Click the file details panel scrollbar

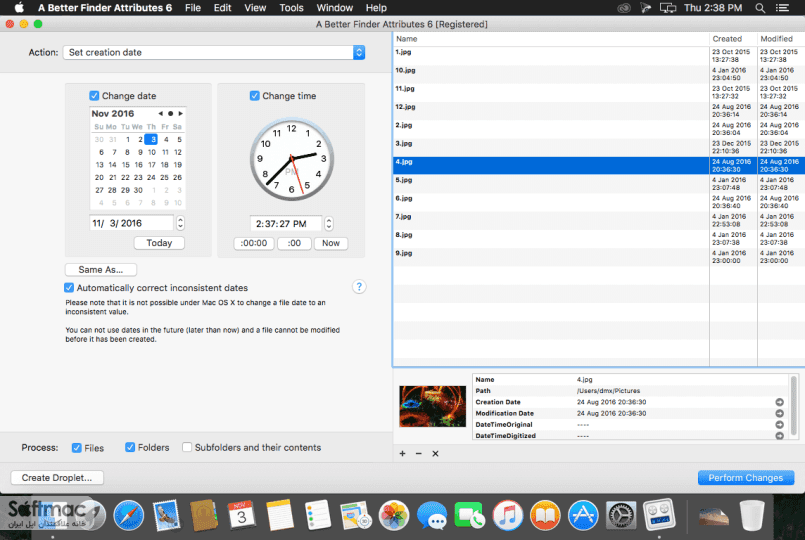794,406
